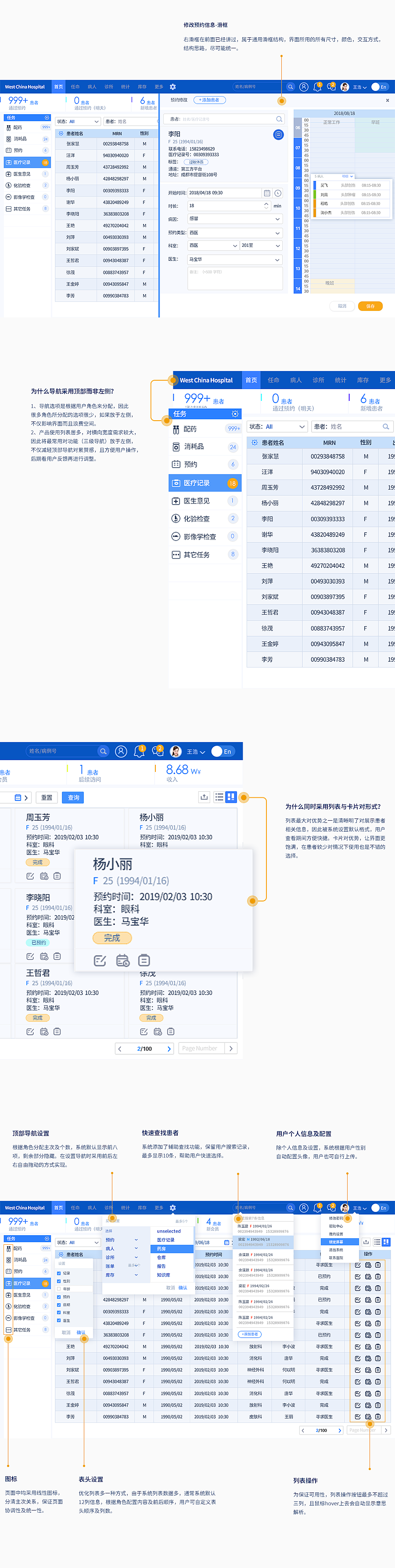The height and width of the screenshot is (1568, 395).
Task: Click the orange 保存 save button
Action: point(370,306)
